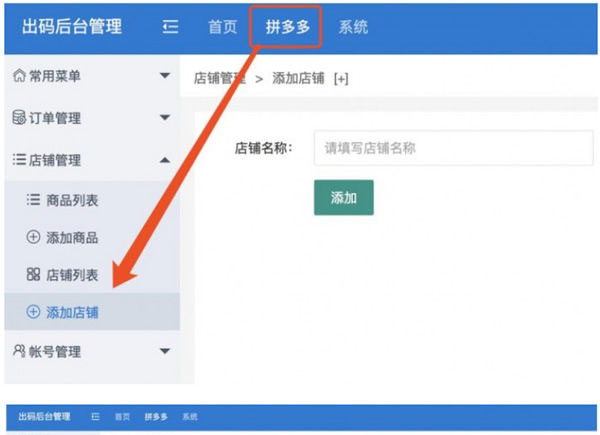Screen dimensions: 600x435
Task: Click the 出码后台管理 title in top header
Action: coord(72,27)
